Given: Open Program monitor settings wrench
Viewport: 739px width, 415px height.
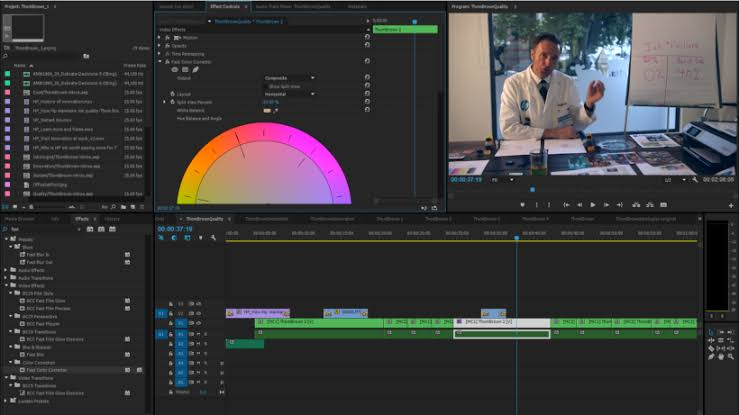Looking at the screenshot, I should pos(695,180).
